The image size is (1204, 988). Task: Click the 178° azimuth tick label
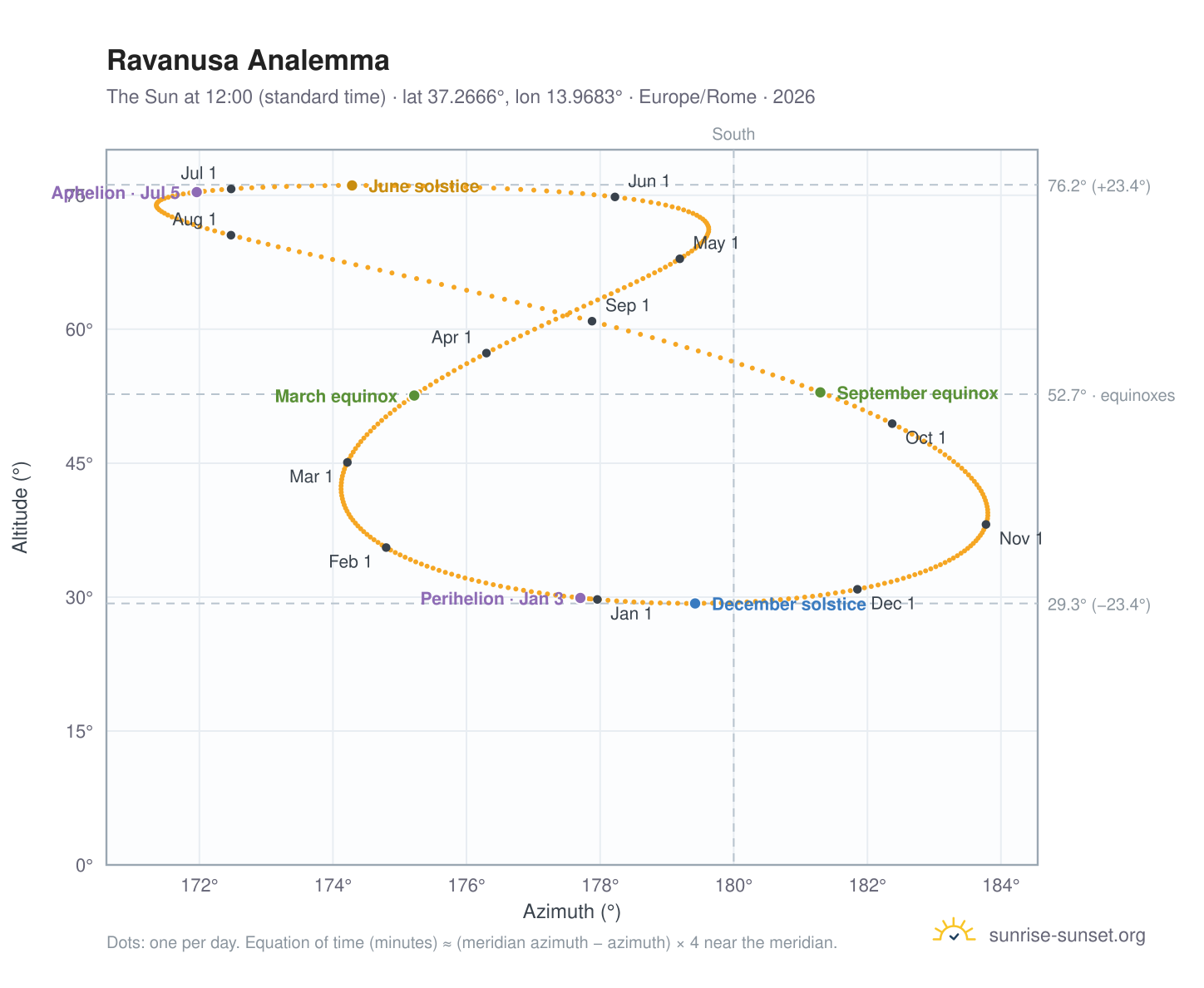[x=600, y=885]
